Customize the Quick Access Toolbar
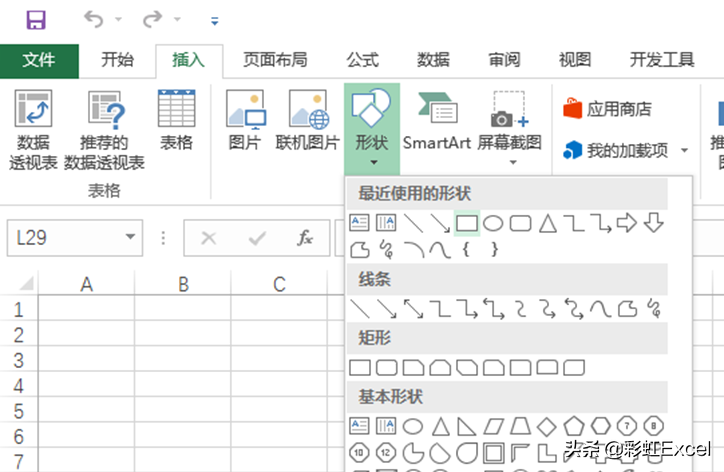724x472 pixels. [x=215, y=21]
